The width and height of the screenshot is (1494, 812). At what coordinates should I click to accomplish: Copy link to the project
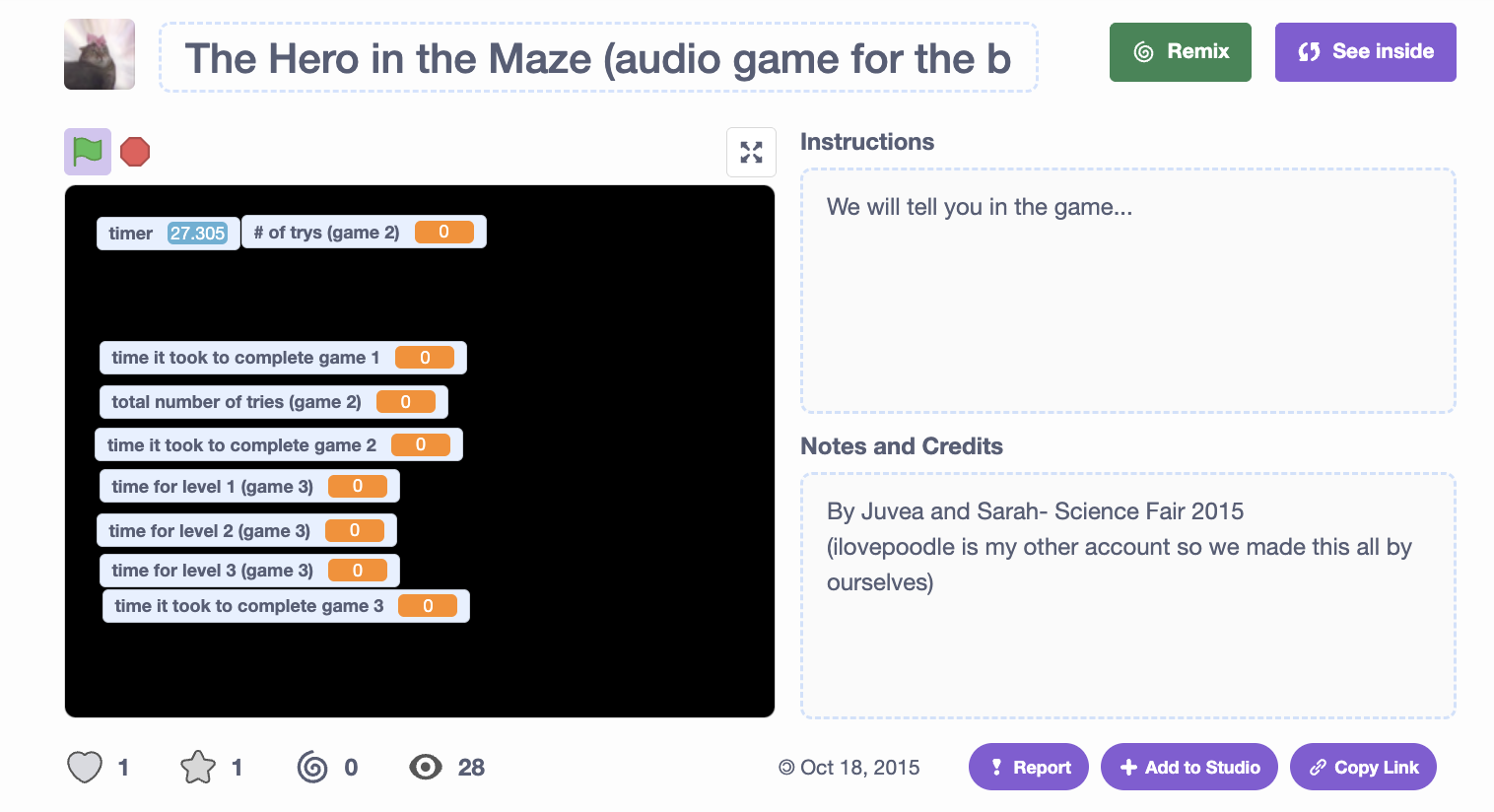(x=1363, y=767)
